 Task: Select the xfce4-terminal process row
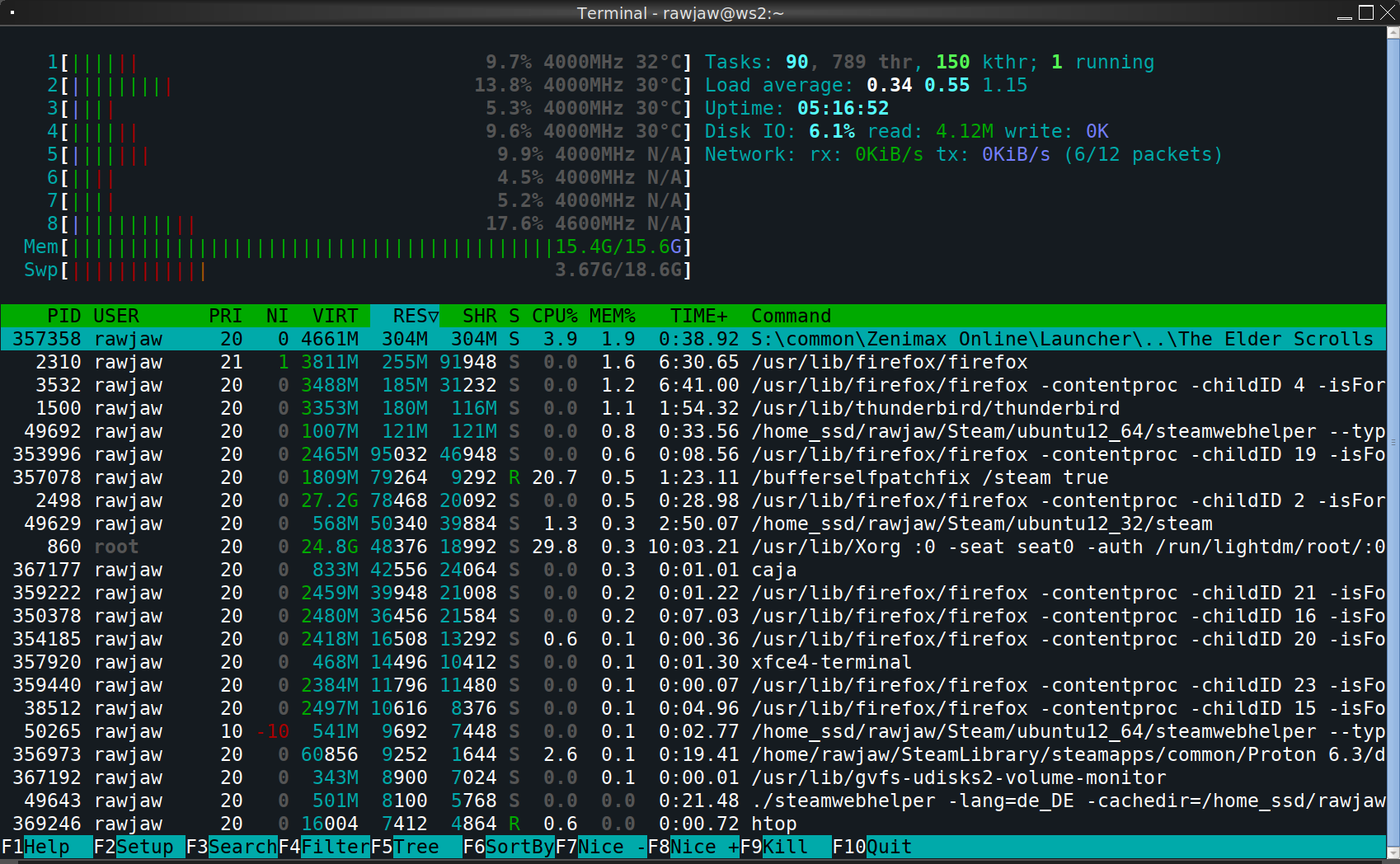[x=693, y=662]
